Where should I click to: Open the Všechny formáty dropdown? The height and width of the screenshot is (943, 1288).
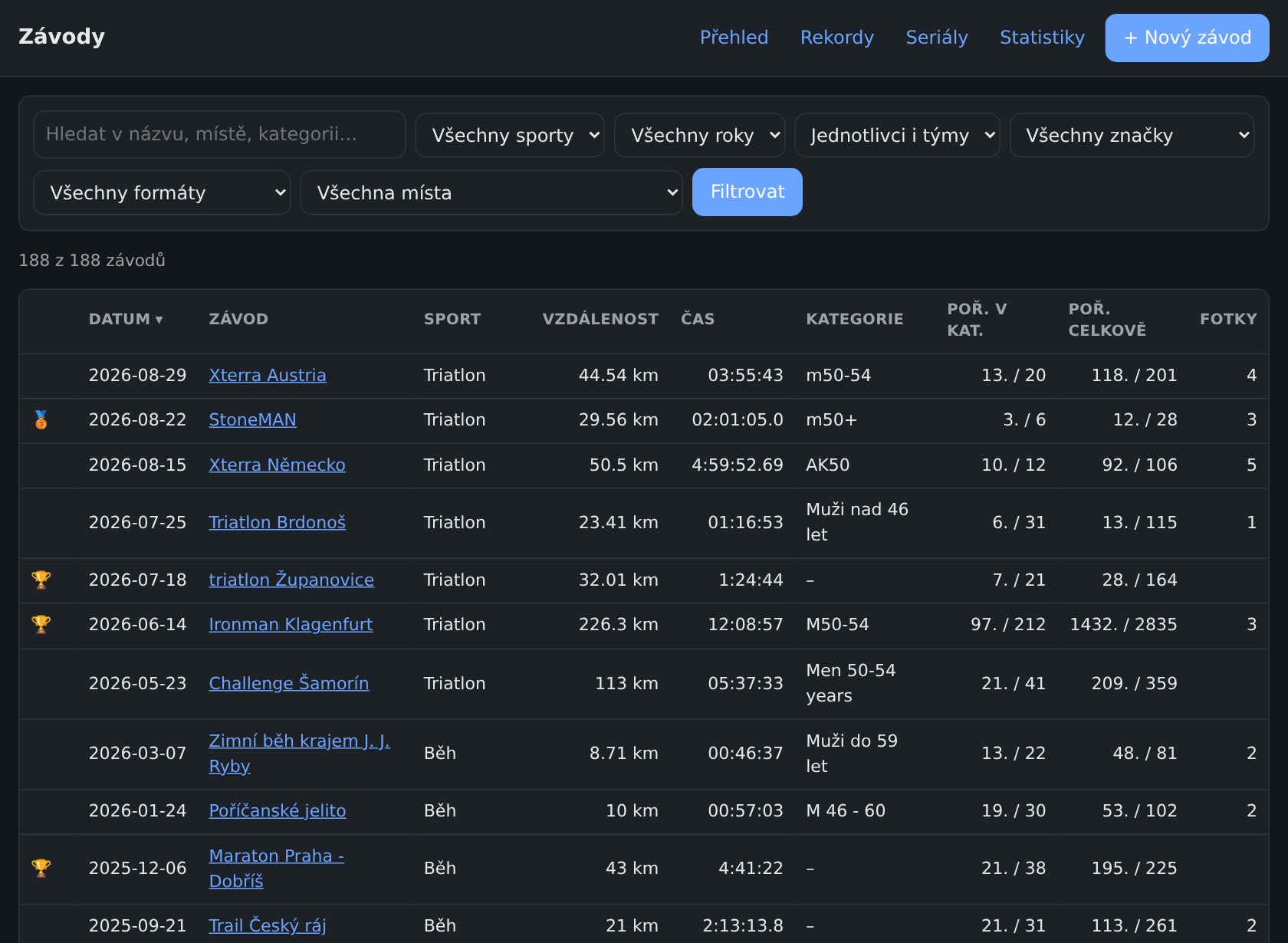[x=162, y=193]
